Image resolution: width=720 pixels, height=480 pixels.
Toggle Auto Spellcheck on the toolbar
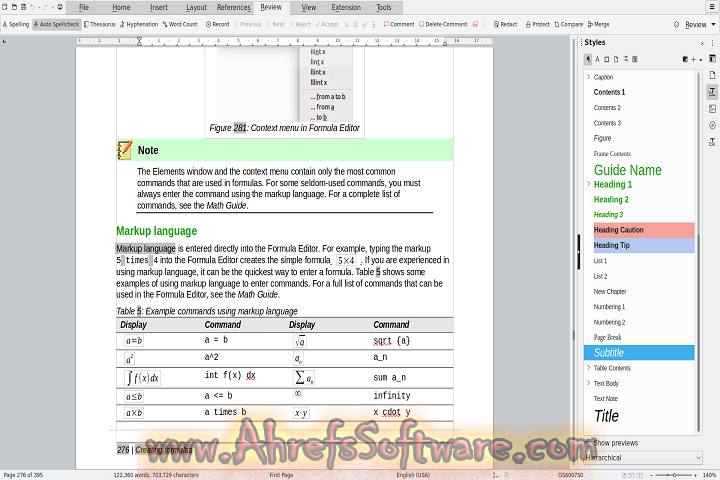coord(56,23)
